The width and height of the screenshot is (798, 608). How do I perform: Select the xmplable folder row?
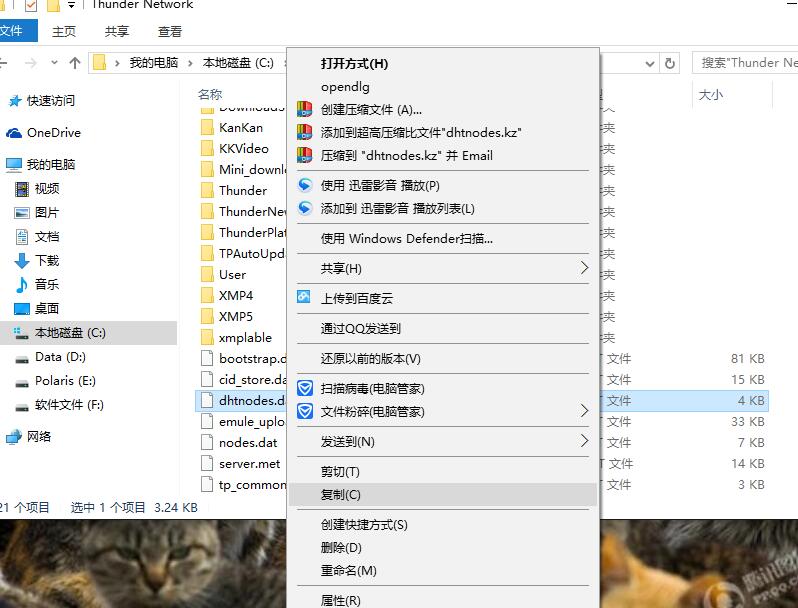[x=241, y=337]
